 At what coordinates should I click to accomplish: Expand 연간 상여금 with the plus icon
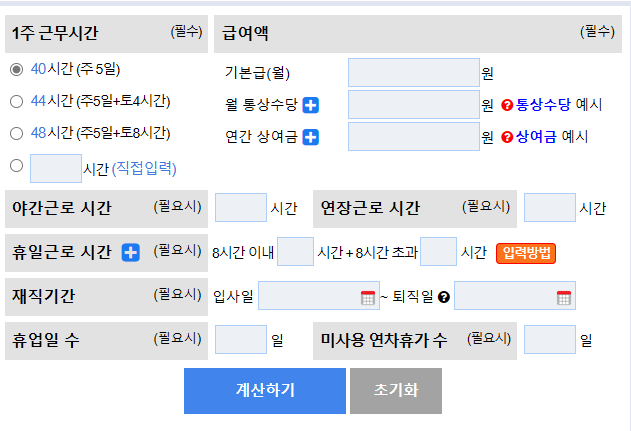pyautogui.click(x=311, y=137)
